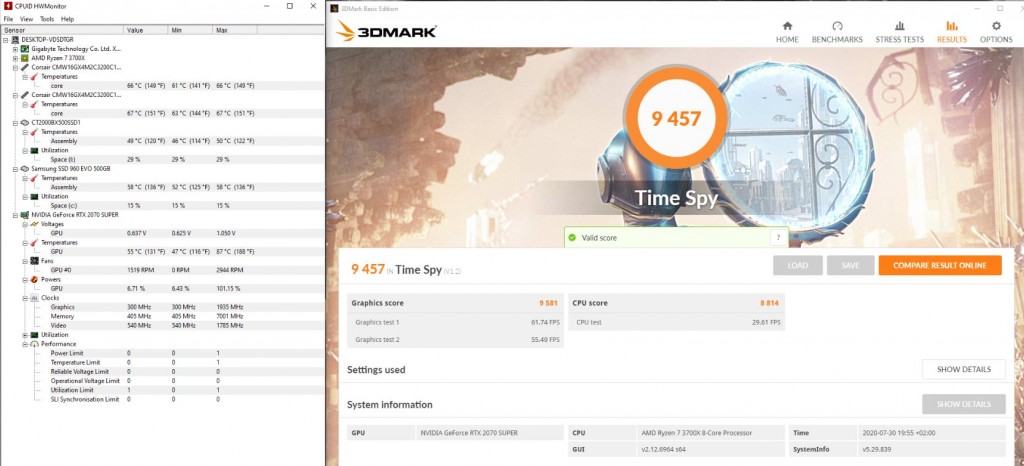Show details for System information
The image size is (1024, 466).
pos(964,404)
